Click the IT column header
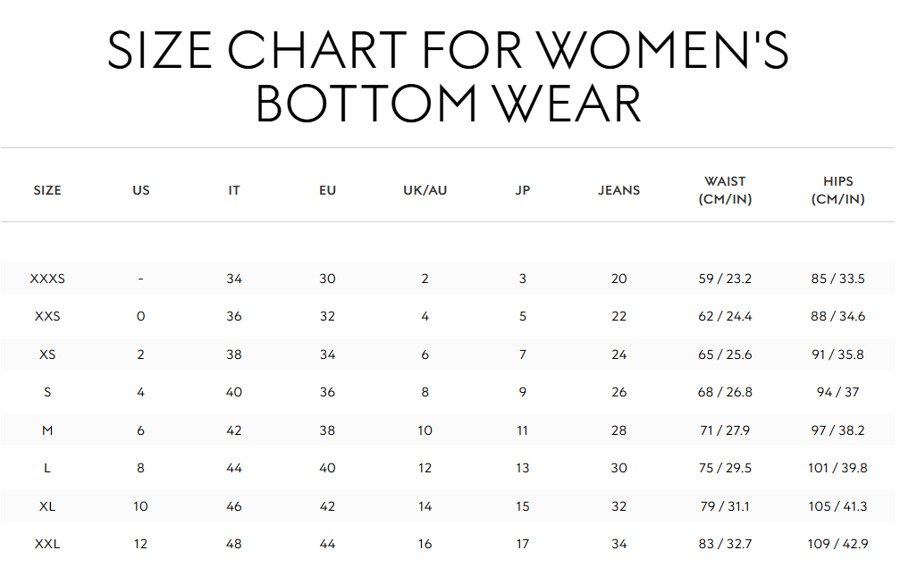 (234, 191)
